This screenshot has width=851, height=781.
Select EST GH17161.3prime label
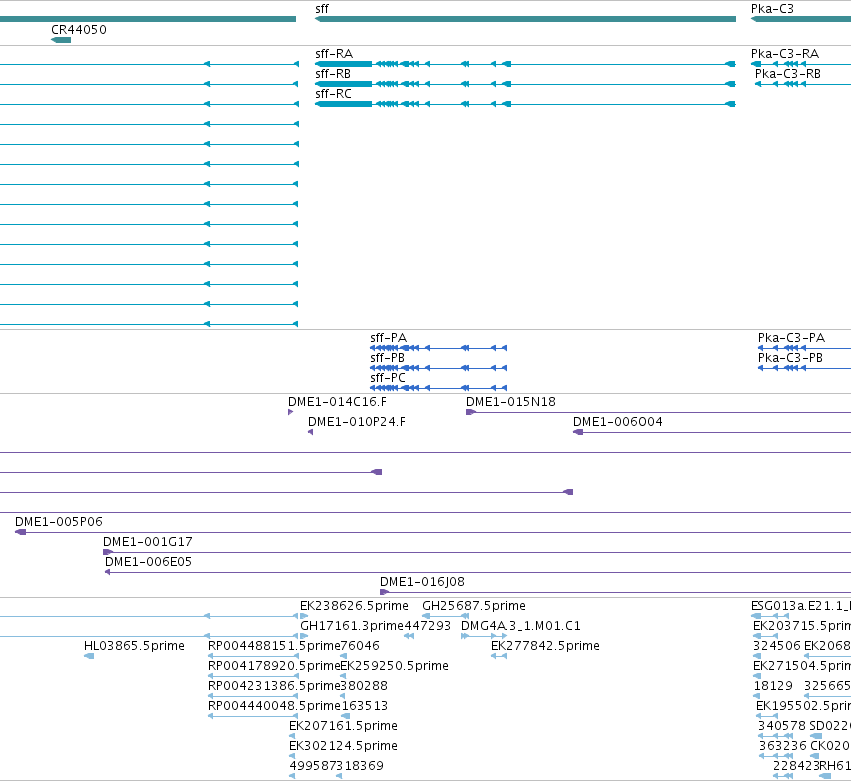[352, 626]
